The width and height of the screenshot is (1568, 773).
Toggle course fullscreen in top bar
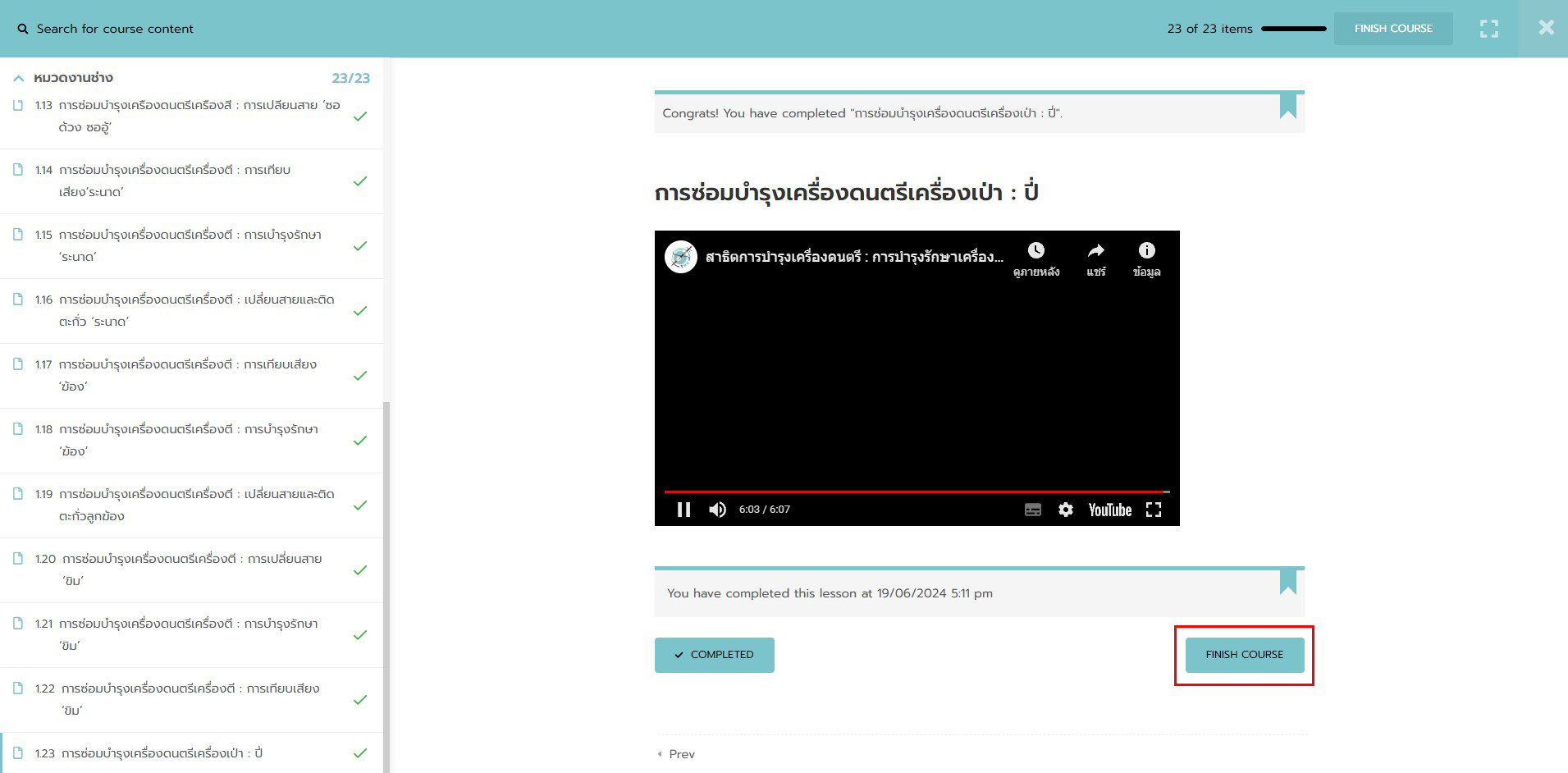pyautogui.click(x=1488, y=29)
